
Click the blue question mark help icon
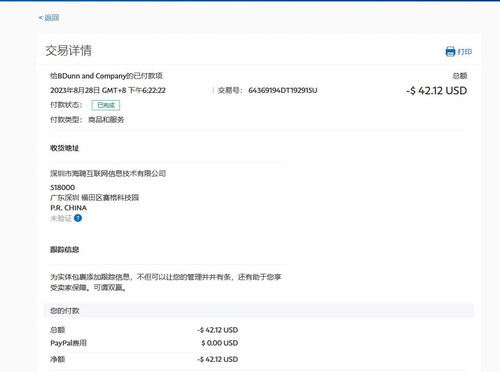tap(78, 218)
